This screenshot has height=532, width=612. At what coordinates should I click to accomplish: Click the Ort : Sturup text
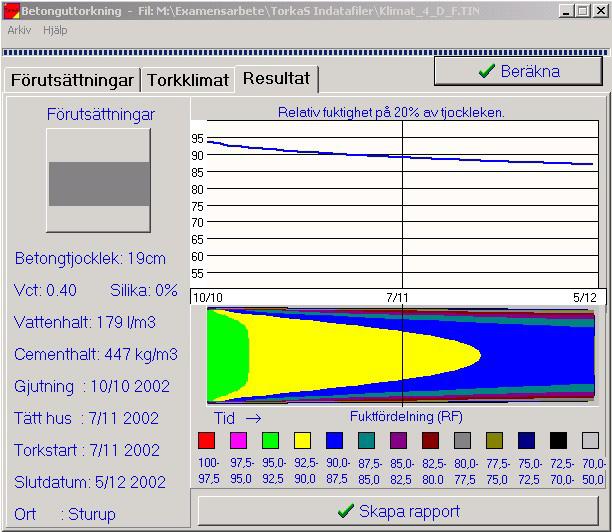point(65,514)
